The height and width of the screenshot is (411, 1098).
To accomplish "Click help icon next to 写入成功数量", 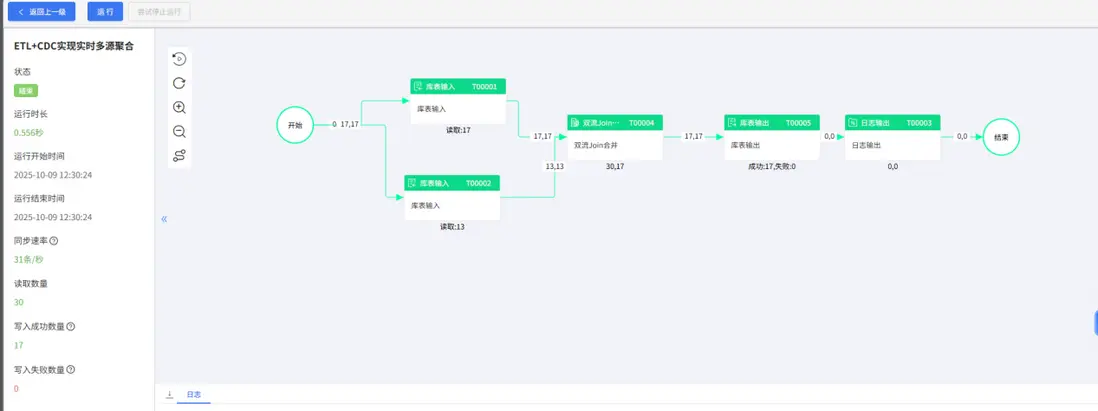I will click(x=70, y=326).
